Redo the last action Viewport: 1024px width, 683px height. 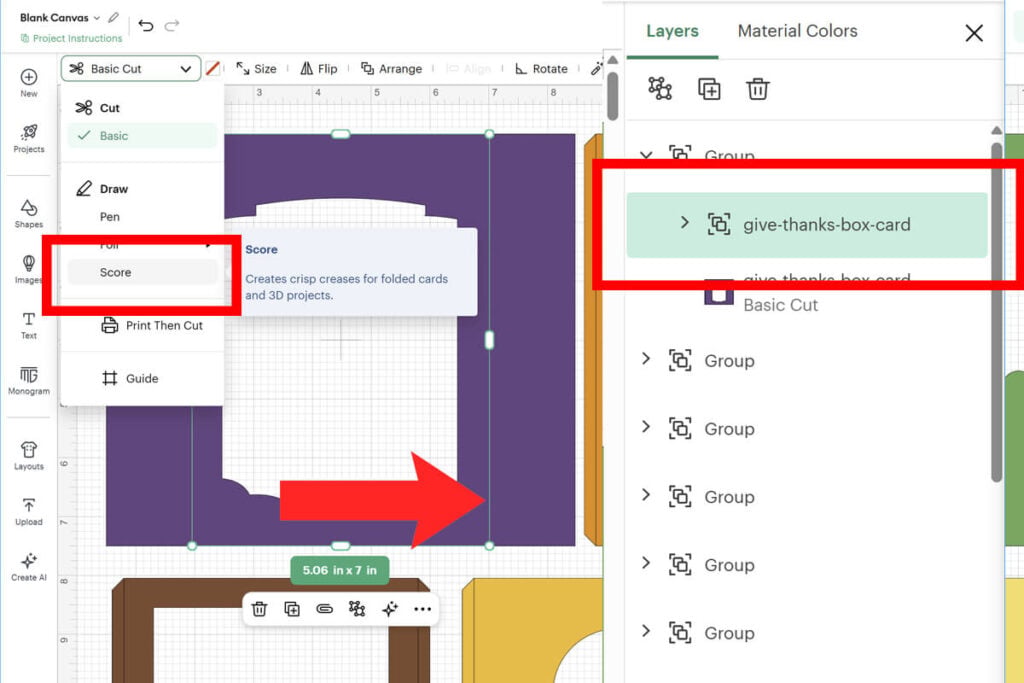(172, 25)
